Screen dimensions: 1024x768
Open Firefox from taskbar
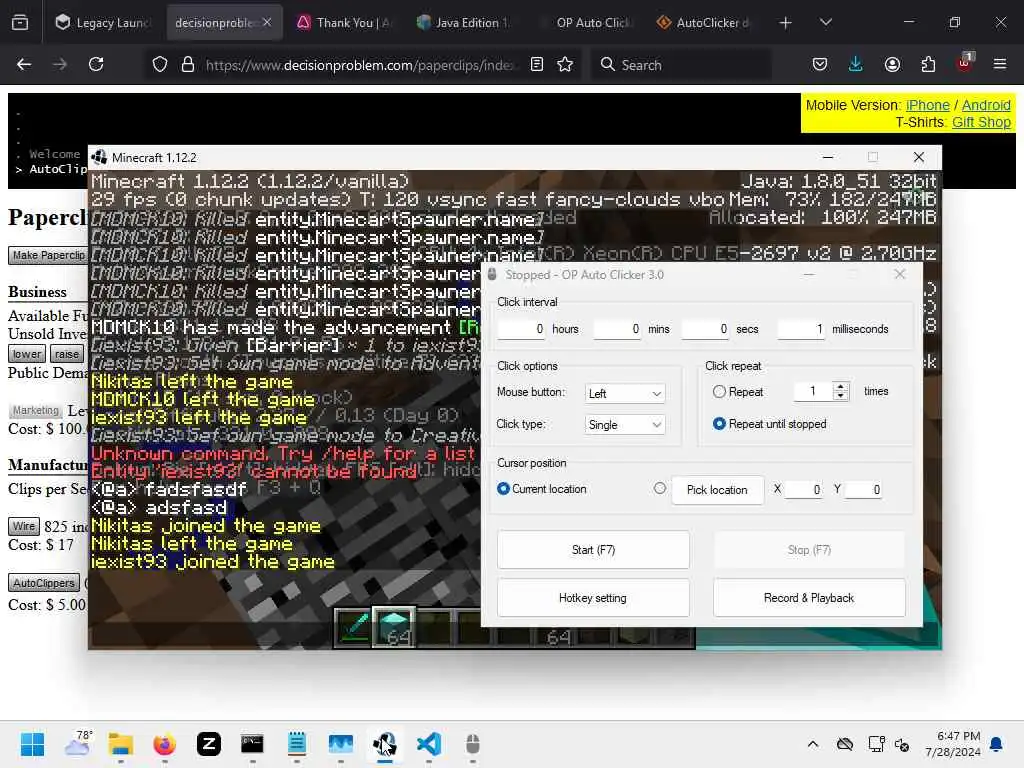click(165, 744)
